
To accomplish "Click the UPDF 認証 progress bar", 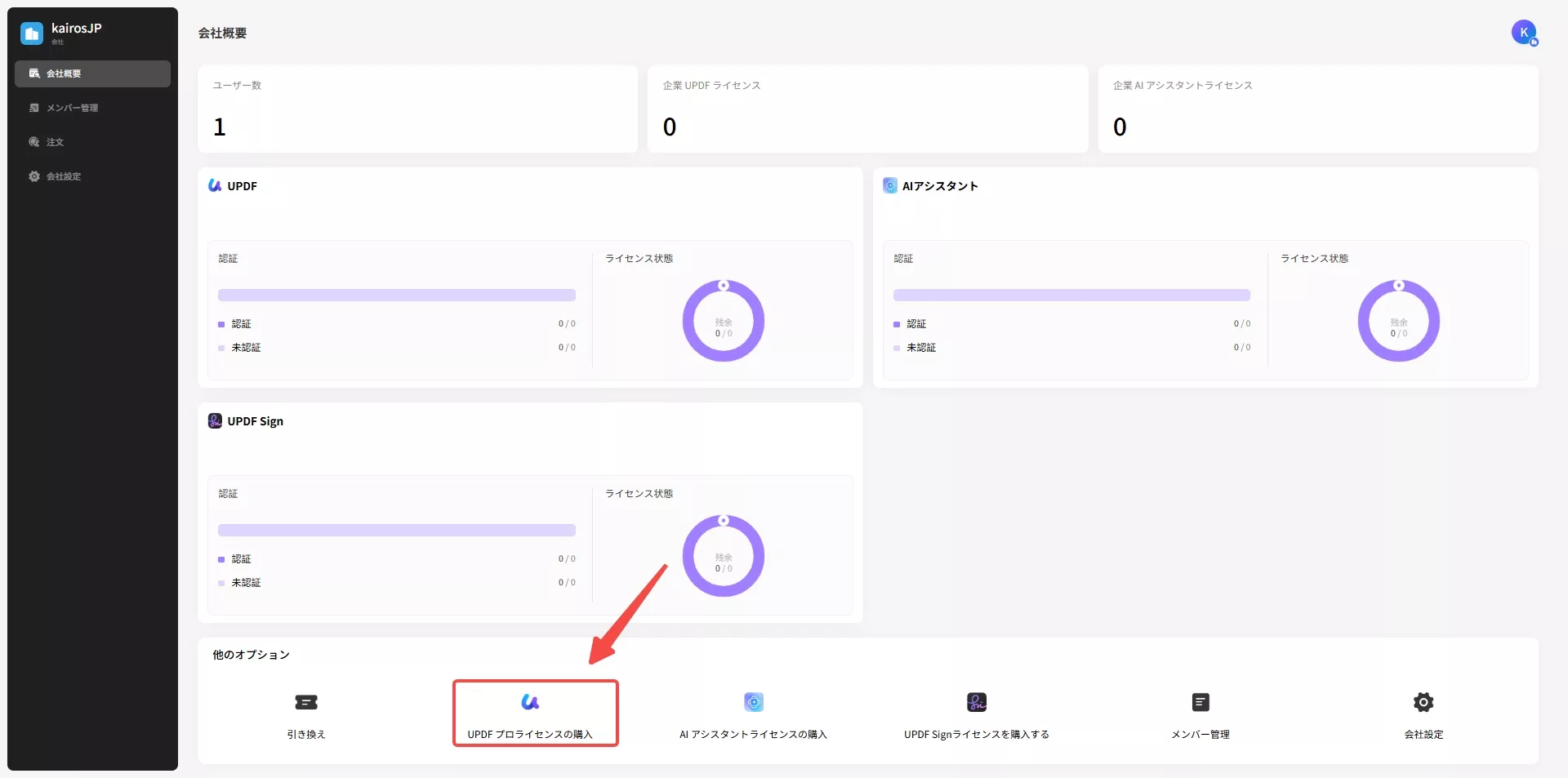I will click(x=397, y=295).
